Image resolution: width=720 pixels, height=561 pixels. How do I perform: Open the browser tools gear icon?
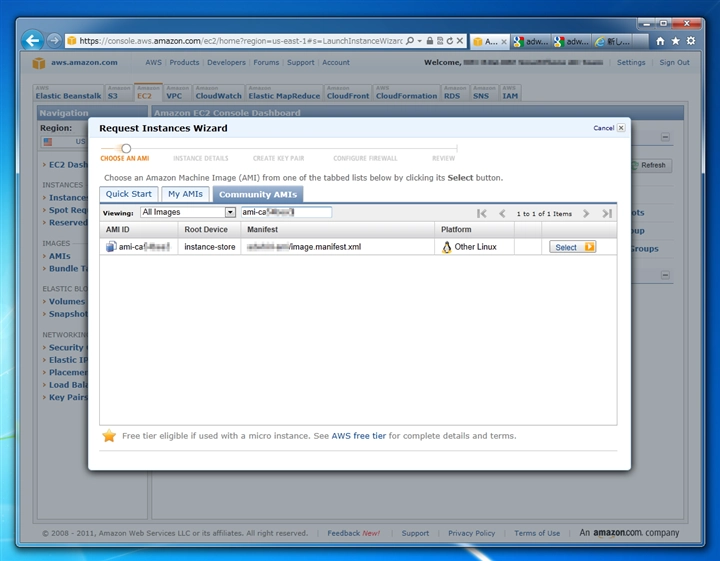tap(691, 41)
